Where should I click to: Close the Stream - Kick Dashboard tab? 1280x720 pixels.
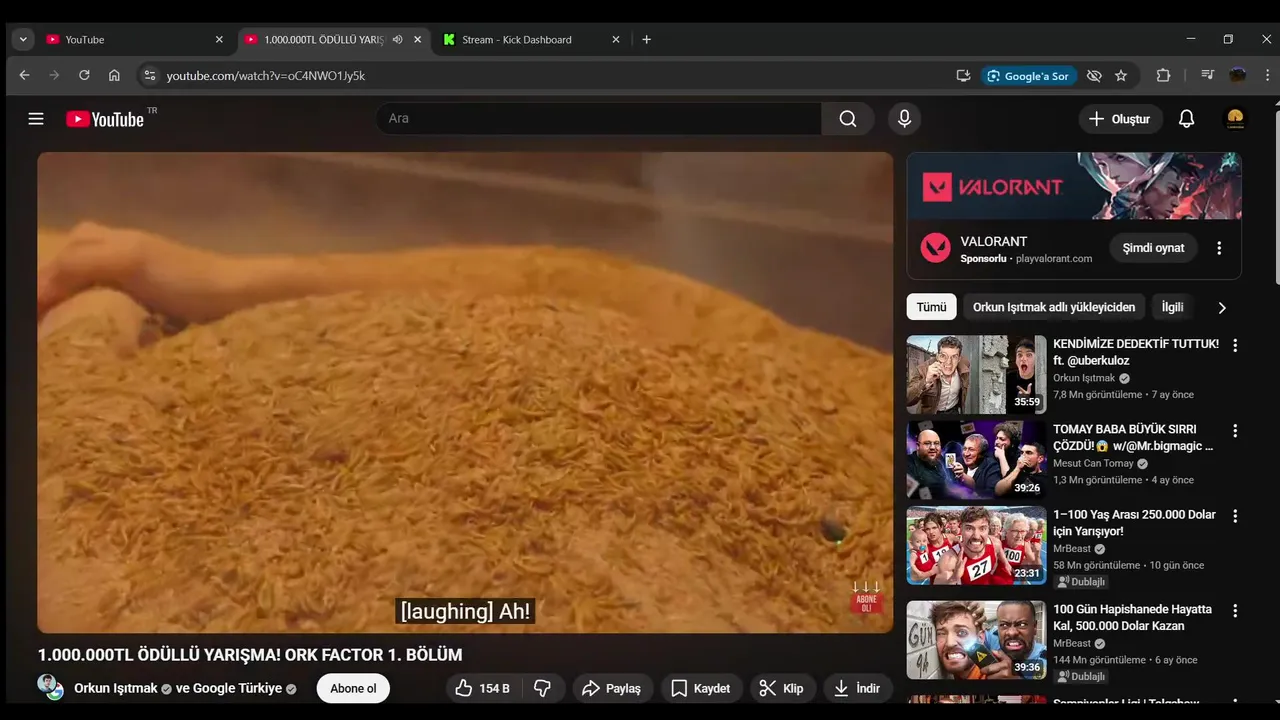[x=616, y=40]
